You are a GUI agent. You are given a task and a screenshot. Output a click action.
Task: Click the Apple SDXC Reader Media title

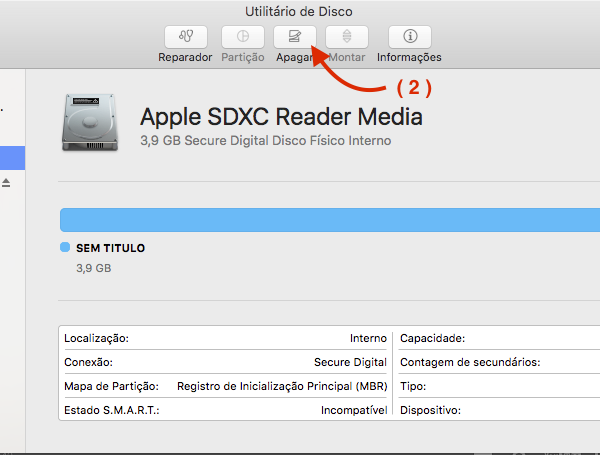(281, 116)
